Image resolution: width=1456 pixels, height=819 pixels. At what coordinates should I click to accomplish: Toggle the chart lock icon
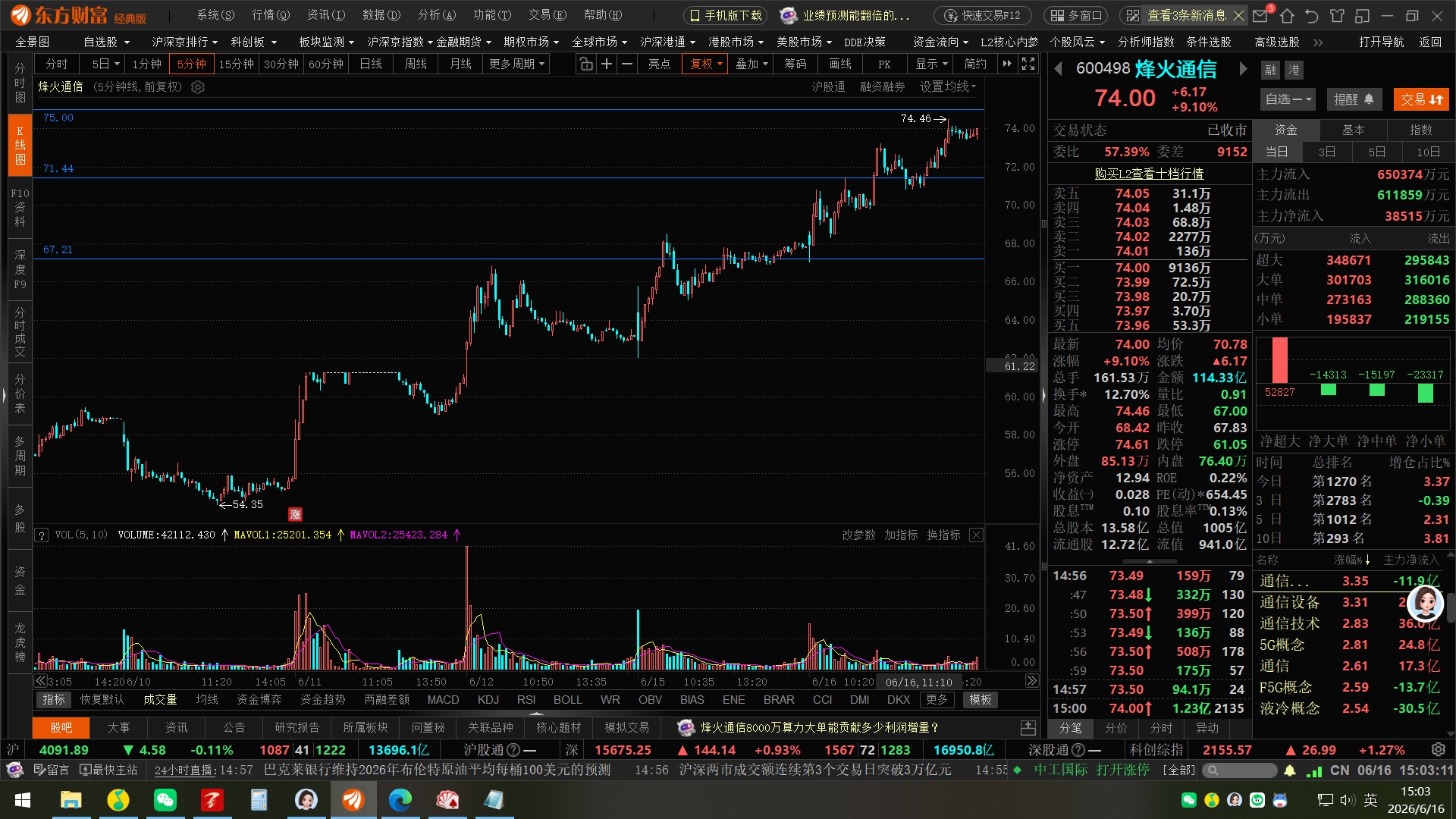tap(585, 64)
